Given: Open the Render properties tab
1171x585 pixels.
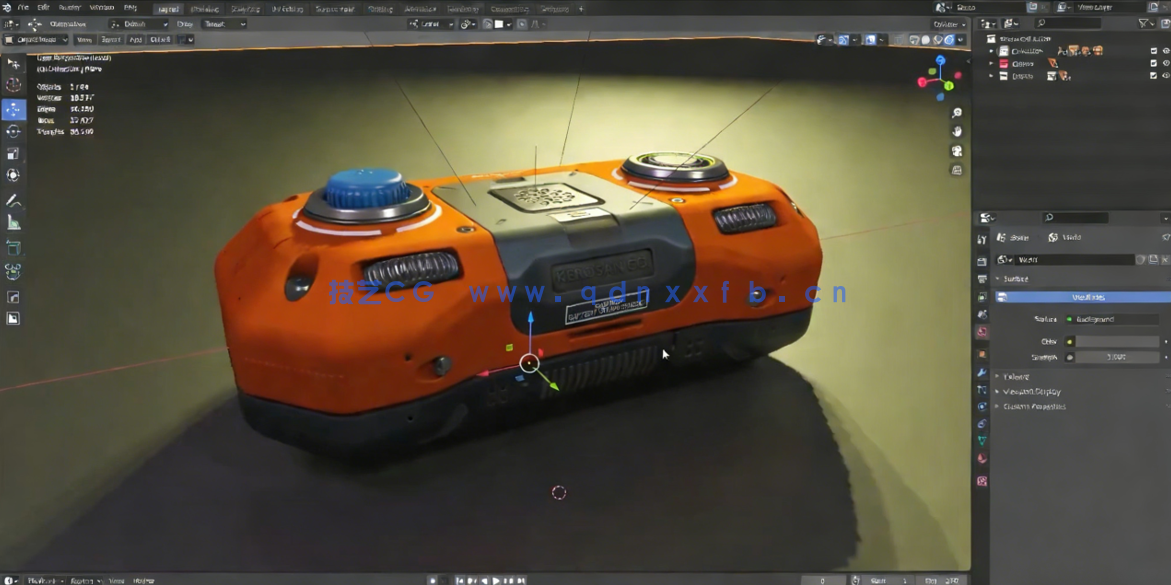Looking at the screenshot, I should click(983, 261).
